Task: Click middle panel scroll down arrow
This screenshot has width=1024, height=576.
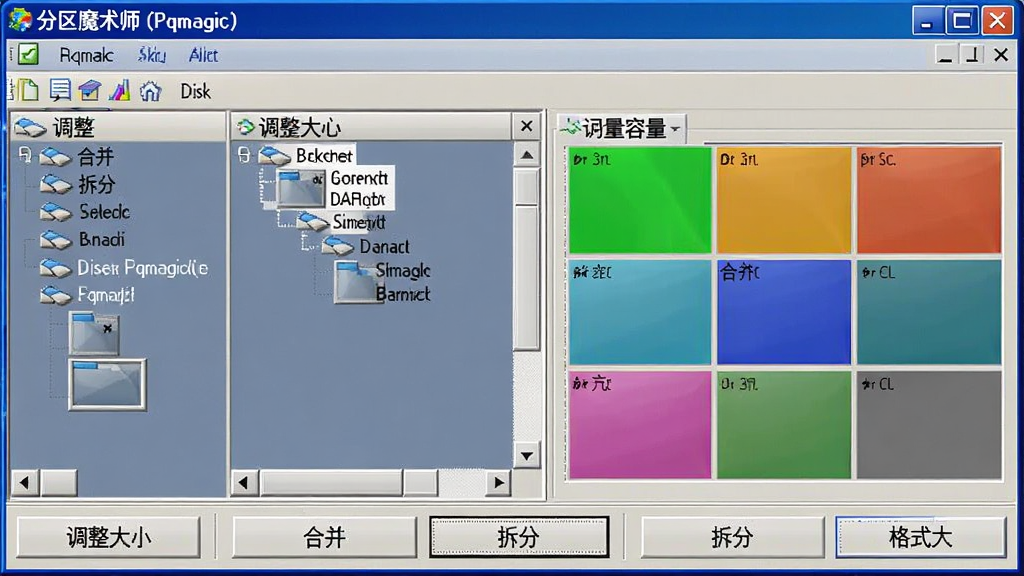Action: 526,455
